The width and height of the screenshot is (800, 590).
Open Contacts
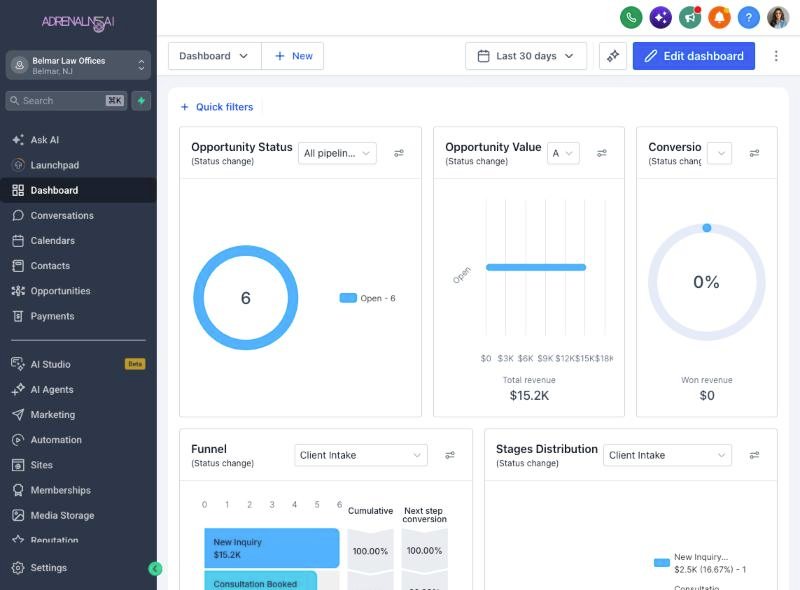click(78, 266)
